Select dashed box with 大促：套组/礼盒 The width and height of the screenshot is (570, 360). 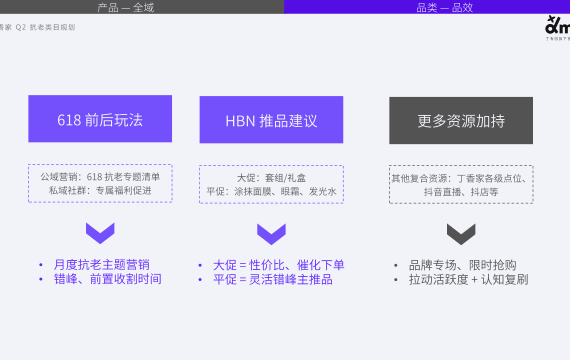coord(271,184)
